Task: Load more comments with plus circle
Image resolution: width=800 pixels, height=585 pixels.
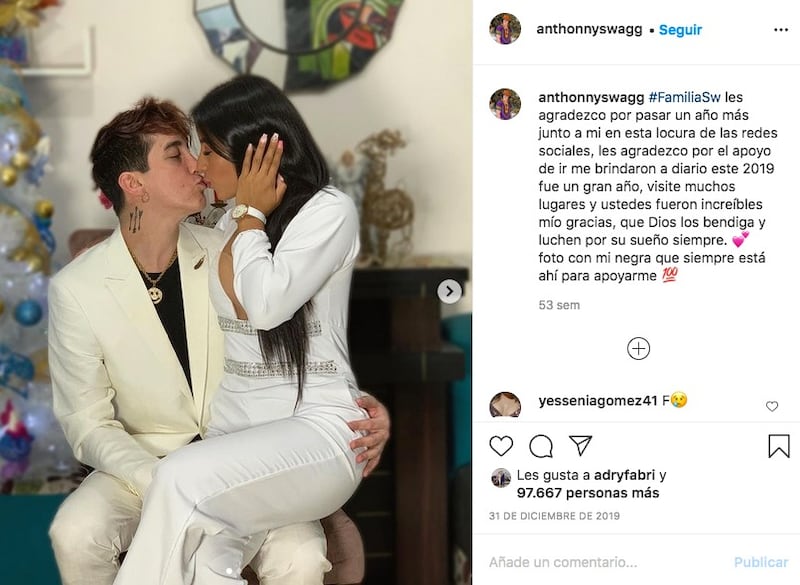Action: (638, 349)
